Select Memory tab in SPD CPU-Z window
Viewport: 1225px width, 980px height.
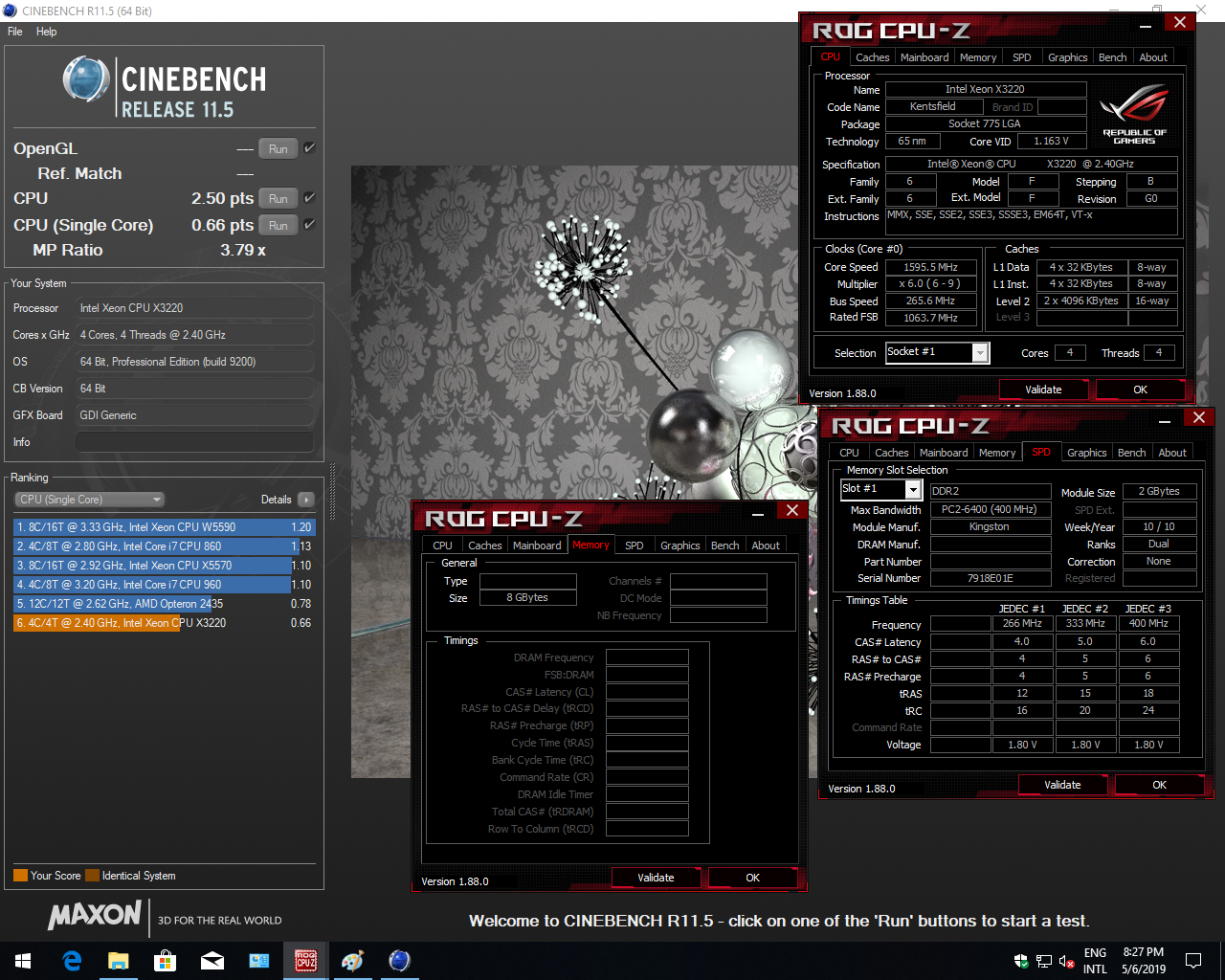997,453
